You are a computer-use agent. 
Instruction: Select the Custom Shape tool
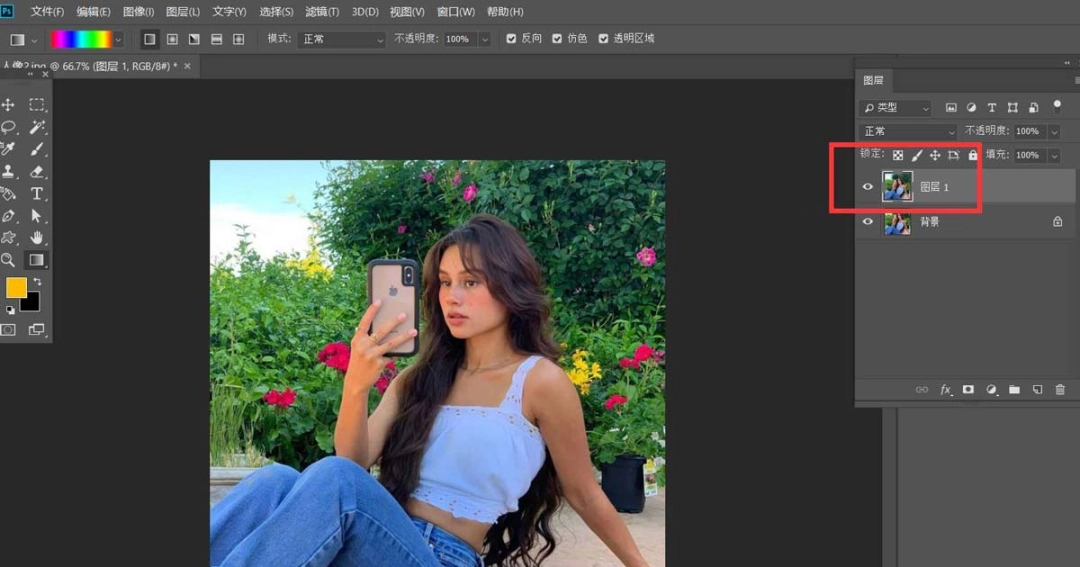(x=8, y=238)
